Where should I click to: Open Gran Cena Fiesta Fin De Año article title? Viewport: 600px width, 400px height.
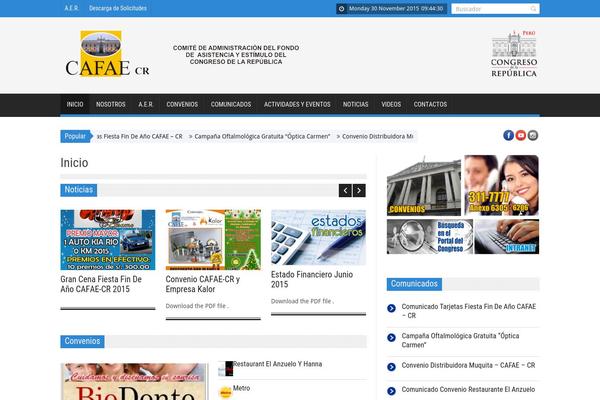point(101,284)
